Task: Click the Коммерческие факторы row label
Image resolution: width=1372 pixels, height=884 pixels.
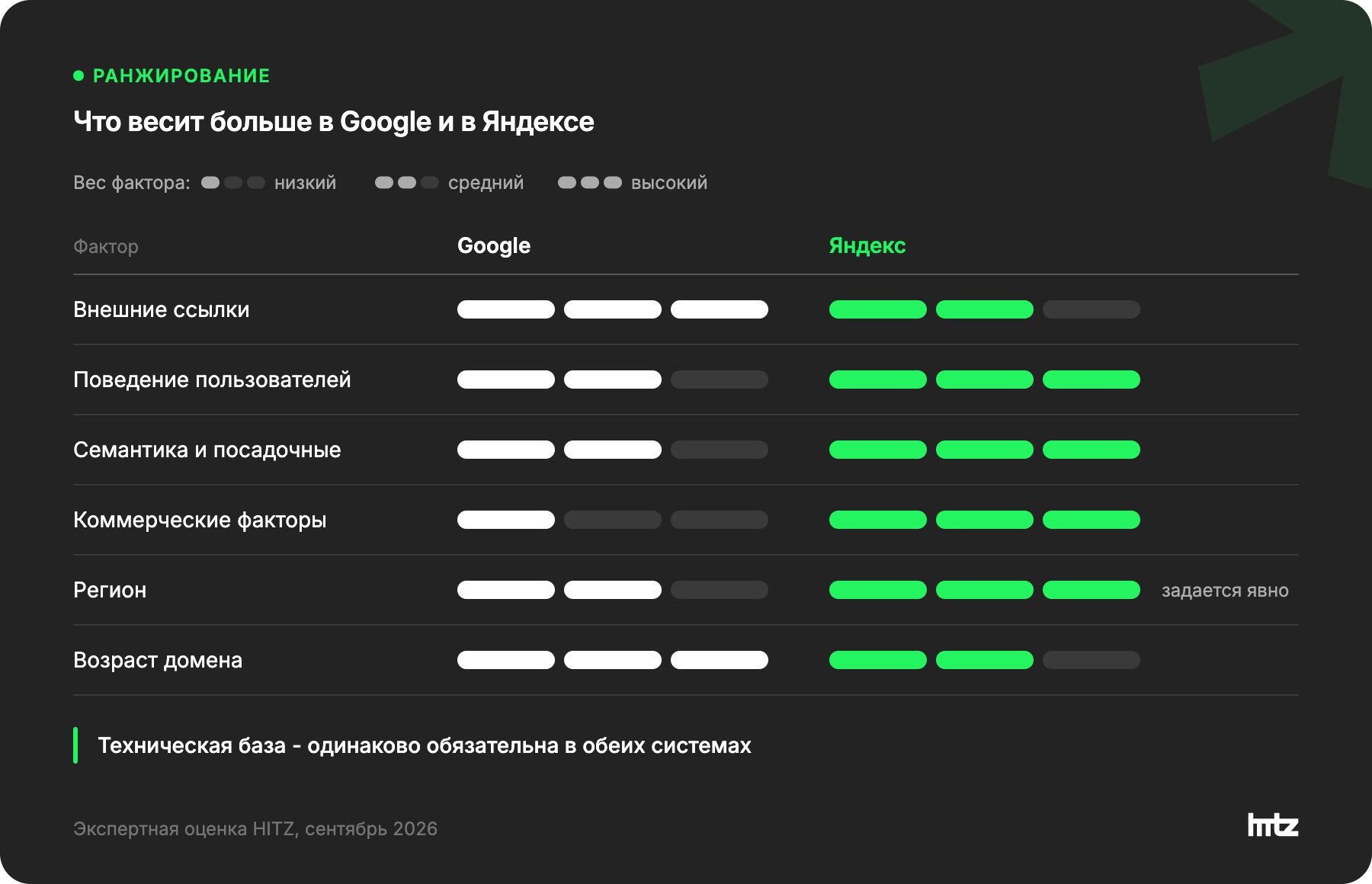Action: pos(200,520)
